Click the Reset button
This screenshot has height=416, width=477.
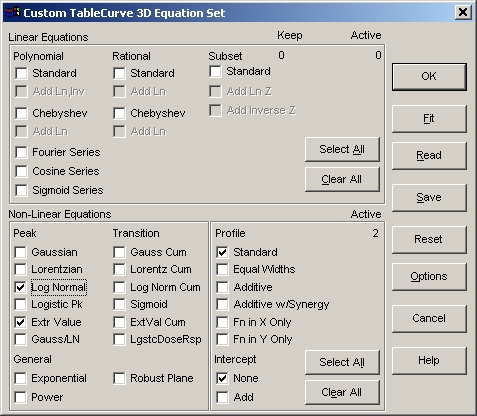tap(429, 239)
